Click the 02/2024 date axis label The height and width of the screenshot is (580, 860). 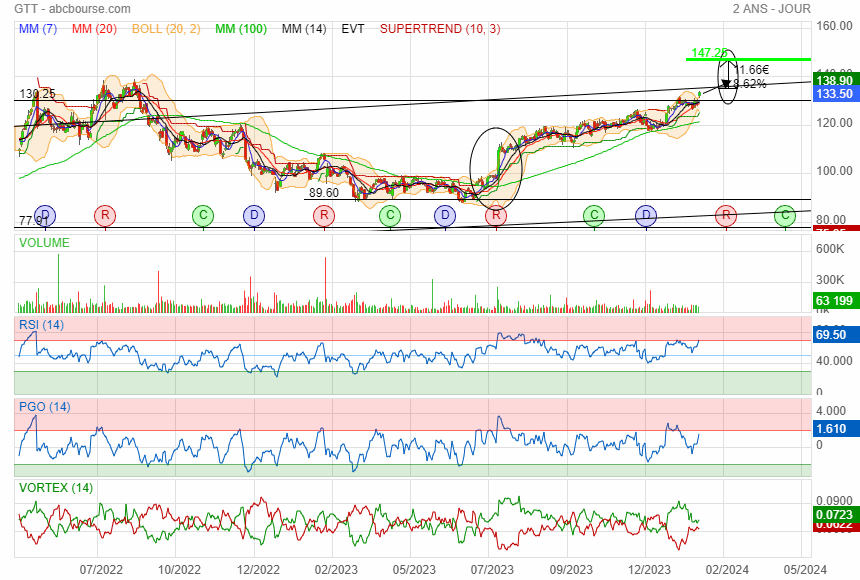727,570
